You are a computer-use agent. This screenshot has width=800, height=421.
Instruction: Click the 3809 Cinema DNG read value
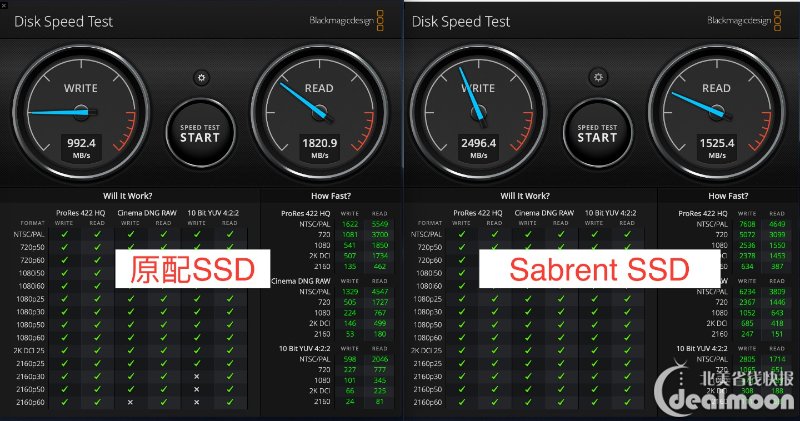[x=777, y=291]
